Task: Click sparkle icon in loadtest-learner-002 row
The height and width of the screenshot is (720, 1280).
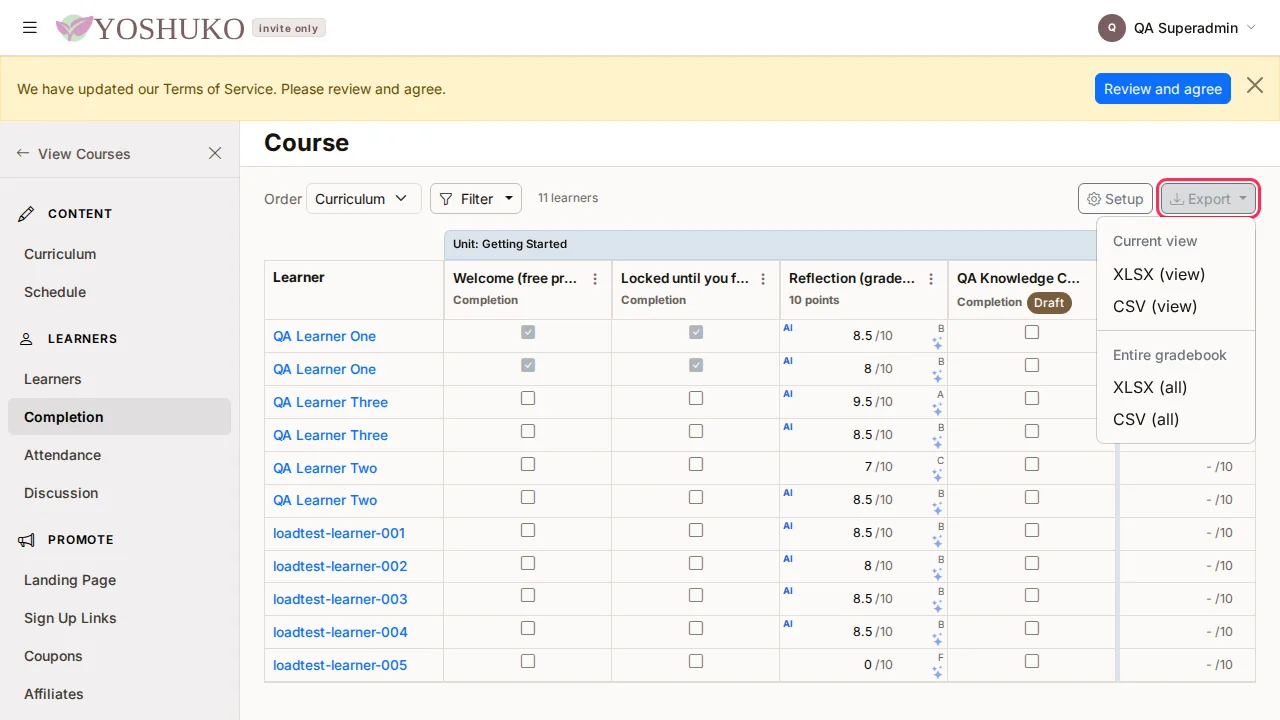Action: [x=937, y=574]
